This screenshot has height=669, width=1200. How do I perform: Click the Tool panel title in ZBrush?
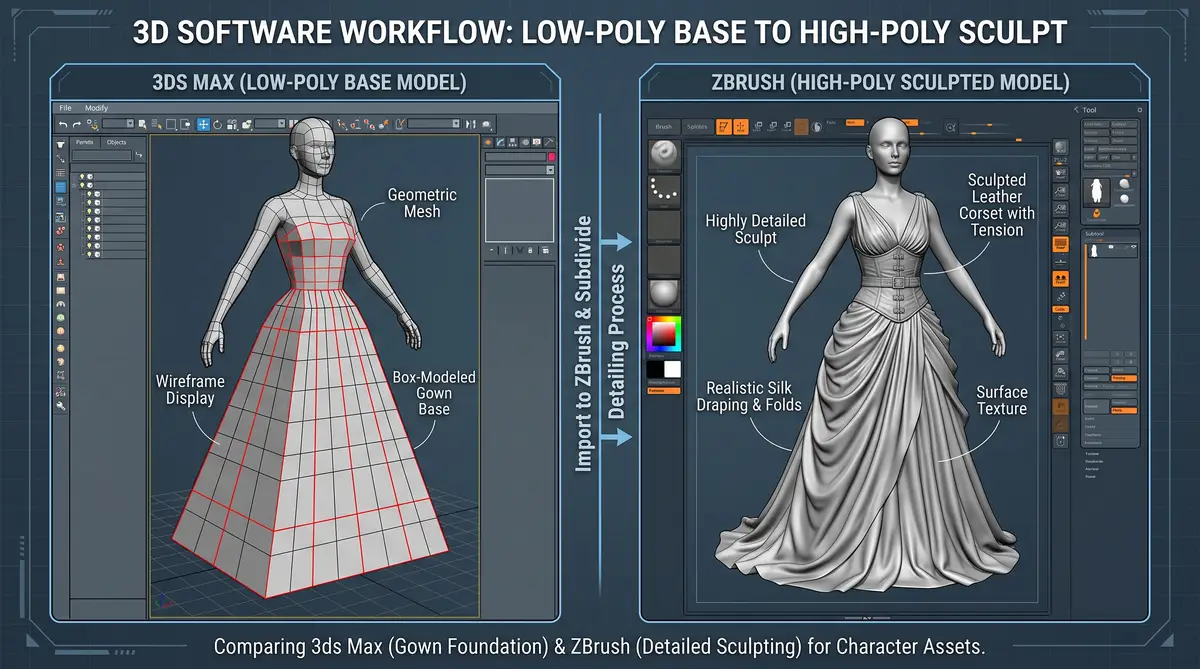(x=1089, y=110)
